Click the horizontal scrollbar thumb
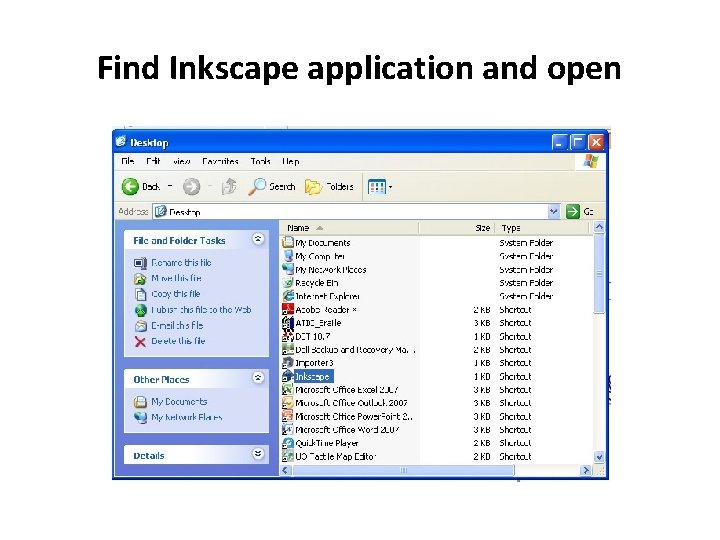 [x=403, y=470]
